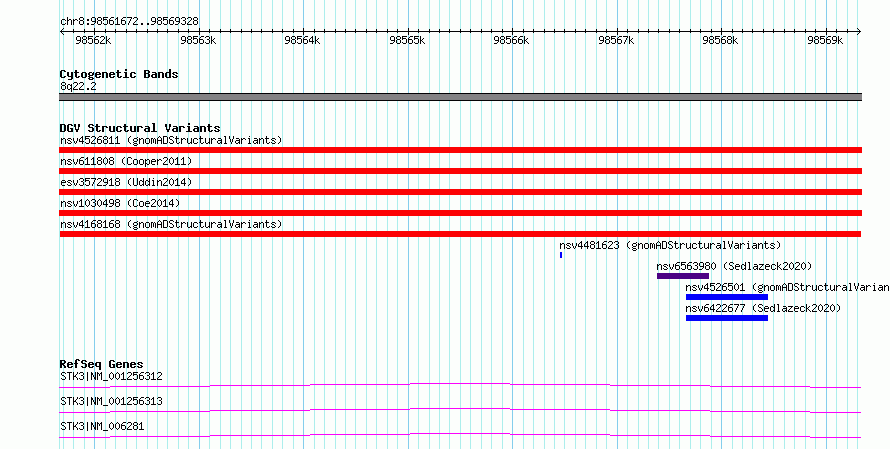Select the purple nsv6563980 variant bar
The image size is (890, 449).
683,276
